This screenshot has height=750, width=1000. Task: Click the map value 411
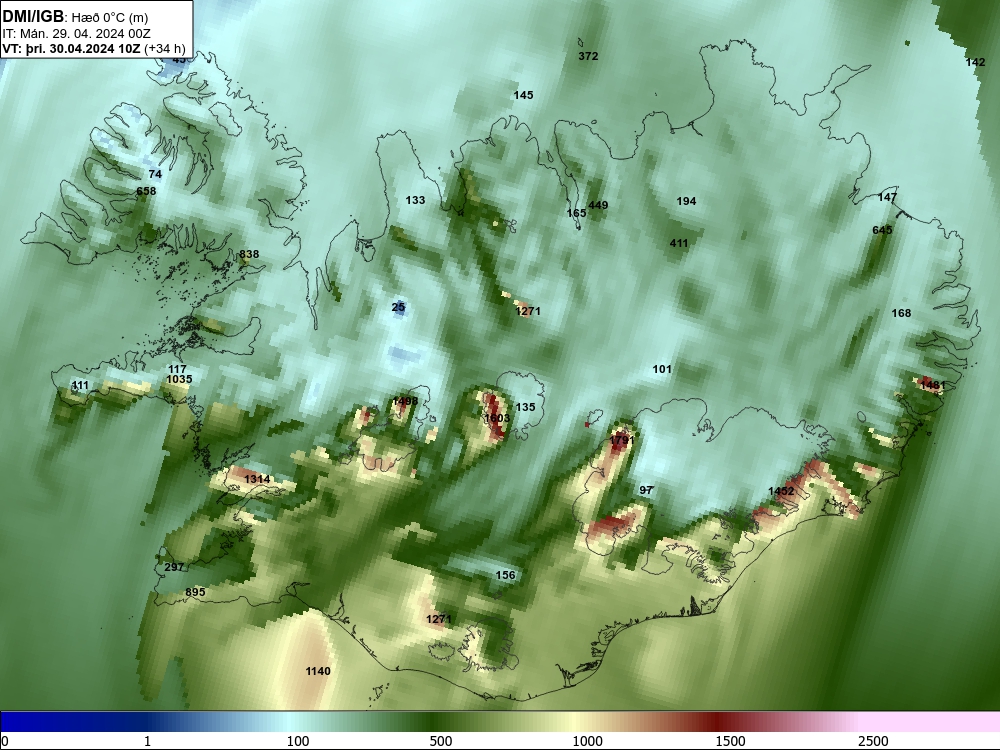pos(679,243)
